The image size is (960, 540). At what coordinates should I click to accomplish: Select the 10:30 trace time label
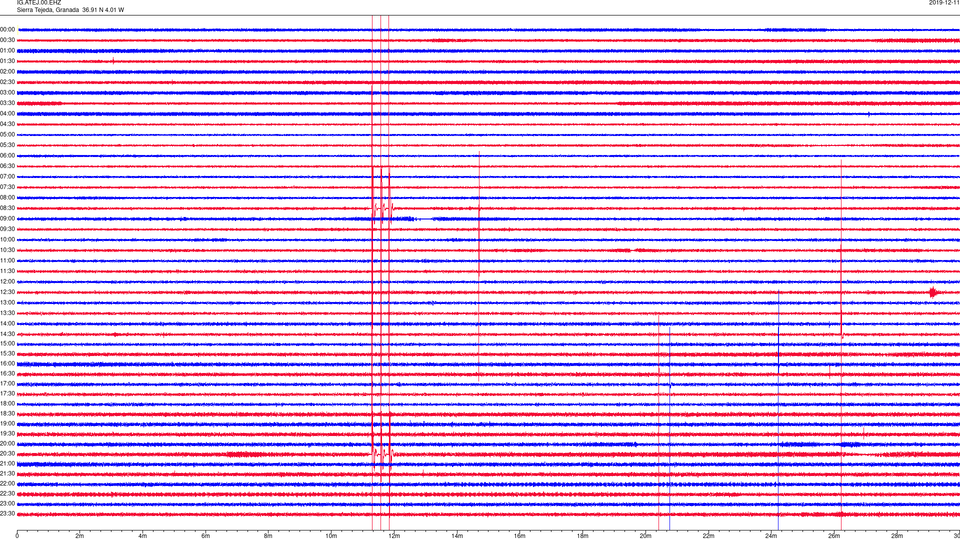tap(7, 250)
